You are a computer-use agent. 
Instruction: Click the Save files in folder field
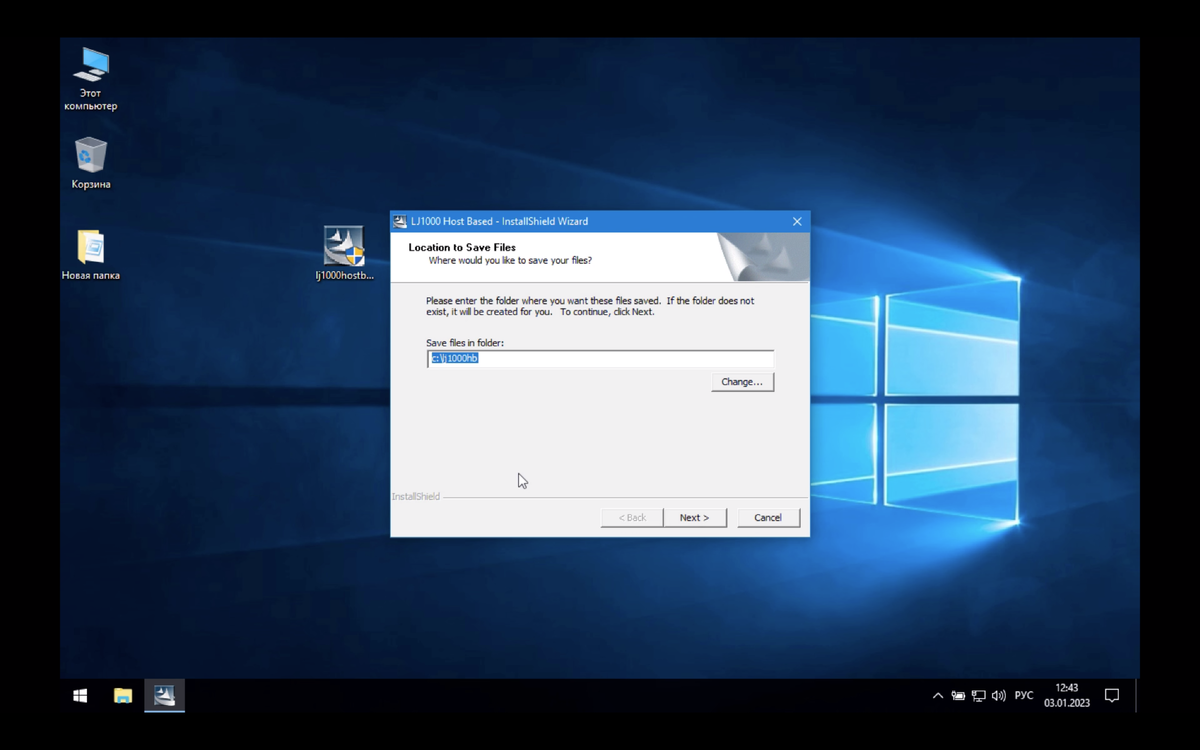[600, 358]
